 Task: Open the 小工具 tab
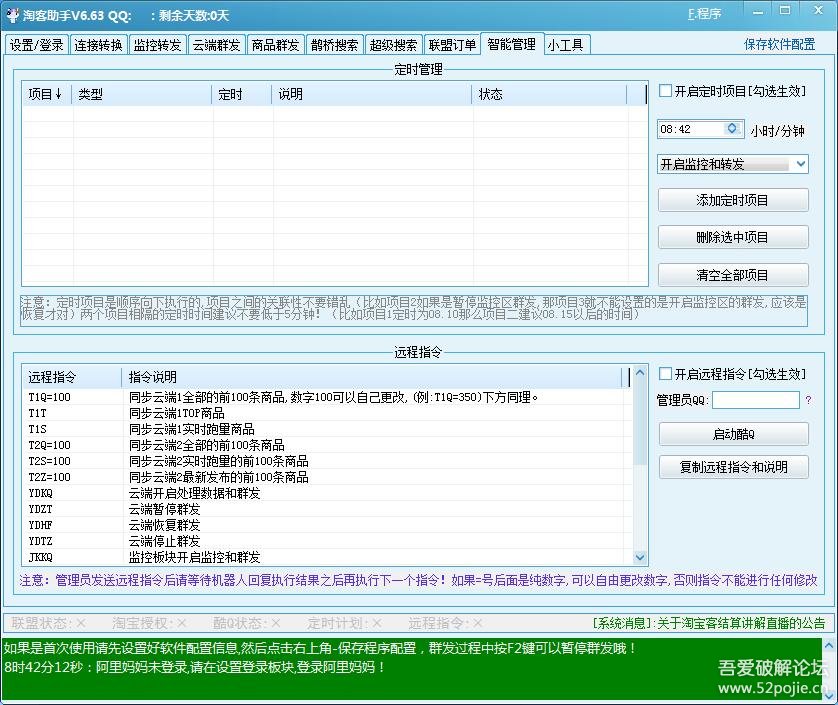567,45
